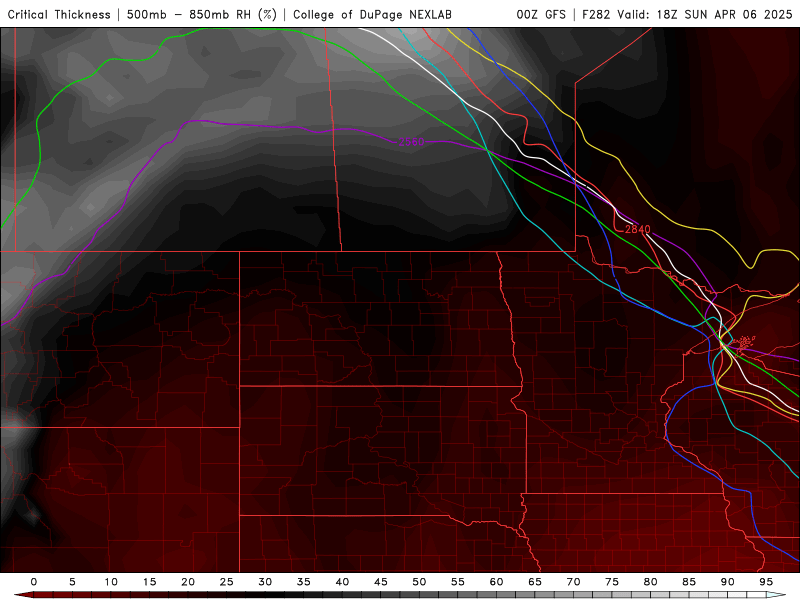800x600 pixels.
Task: Click the purple "2560" contour label
Action: [x=411, y=142]
